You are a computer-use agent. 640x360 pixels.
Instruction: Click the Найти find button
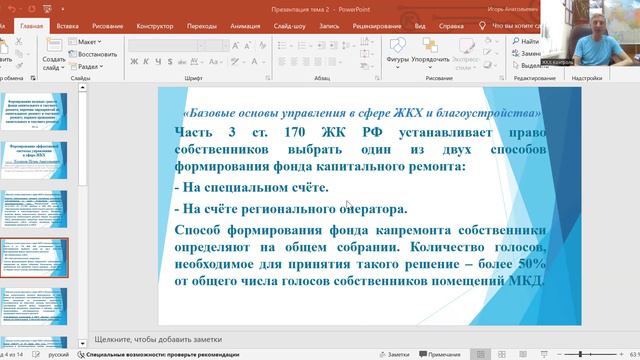[526, 41]
